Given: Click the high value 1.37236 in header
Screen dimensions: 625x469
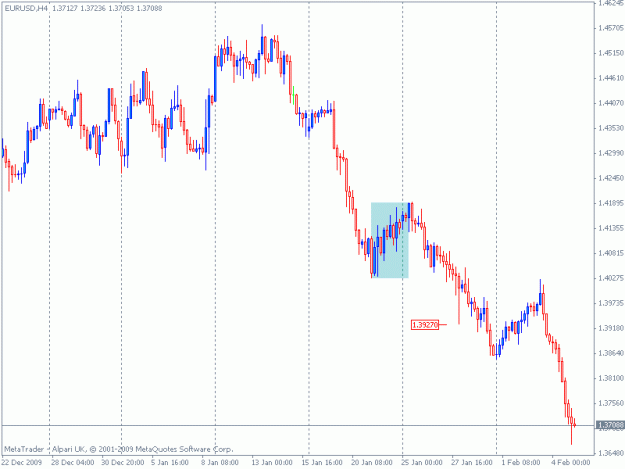Looking at the screenshot, I should (x=93, y=8).
